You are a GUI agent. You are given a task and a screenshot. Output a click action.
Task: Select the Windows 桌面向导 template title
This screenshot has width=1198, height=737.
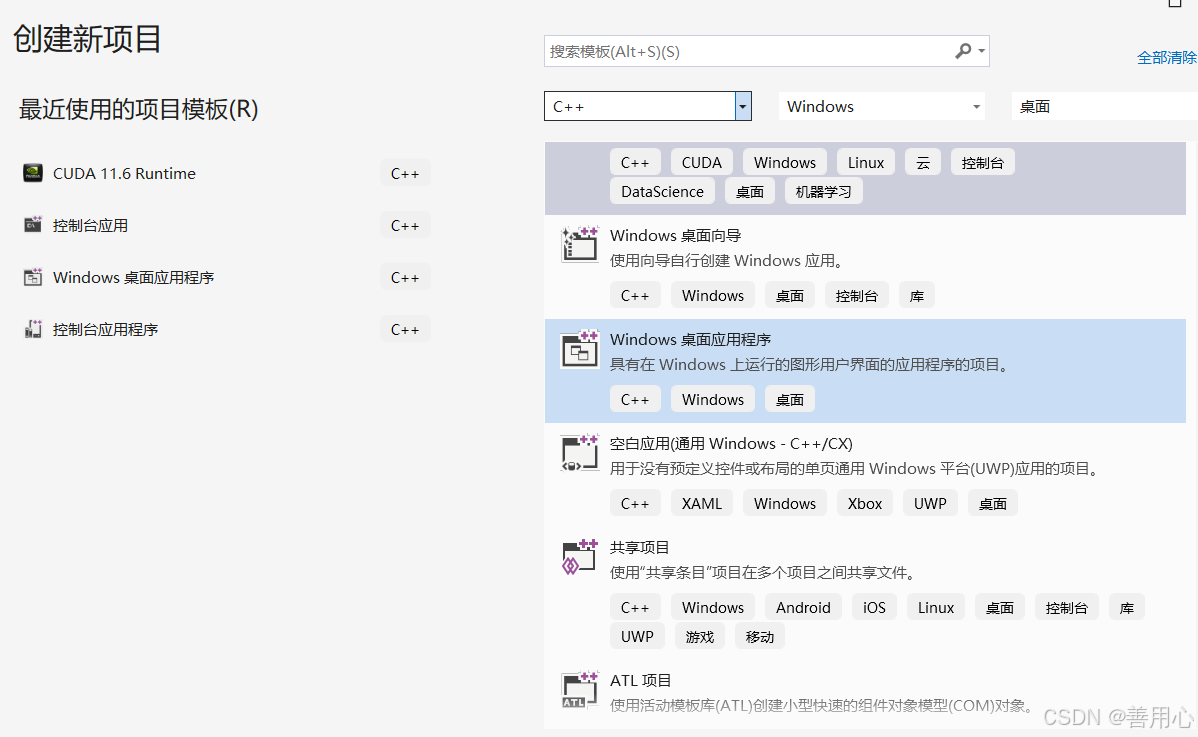675,235
